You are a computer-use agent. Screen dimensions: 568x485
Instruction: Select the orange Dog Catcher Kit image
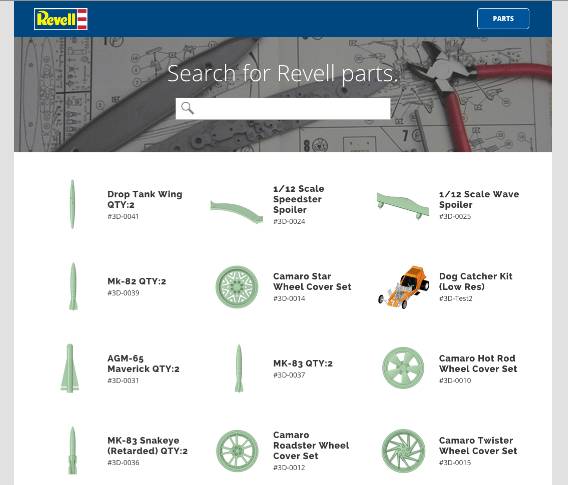(x=404, y=287)
